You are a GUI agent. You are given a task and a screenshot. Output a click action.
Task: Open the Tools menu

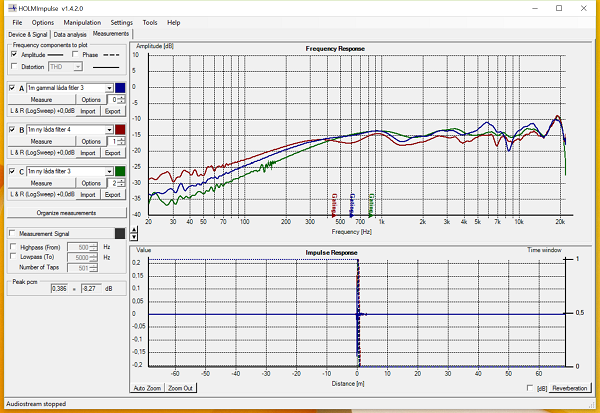[x=150, y=23]
